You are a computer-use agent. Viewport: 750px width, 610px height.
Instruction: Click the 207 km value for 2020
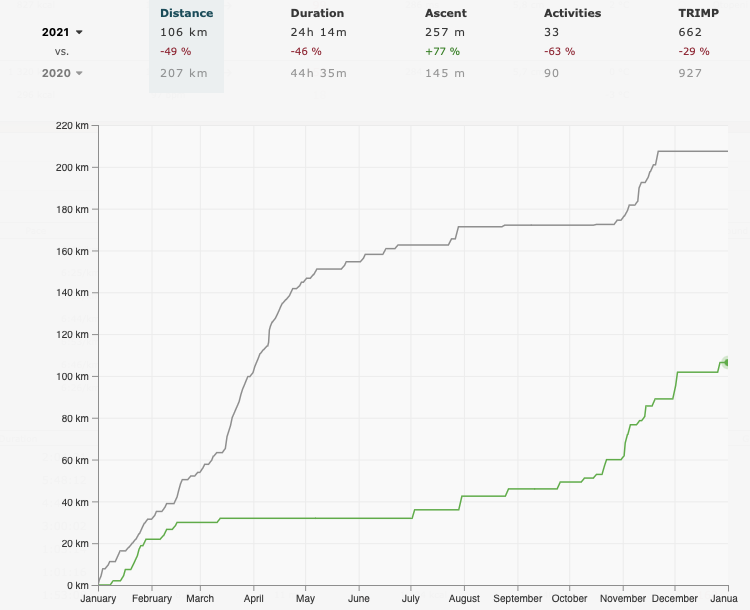183,73
